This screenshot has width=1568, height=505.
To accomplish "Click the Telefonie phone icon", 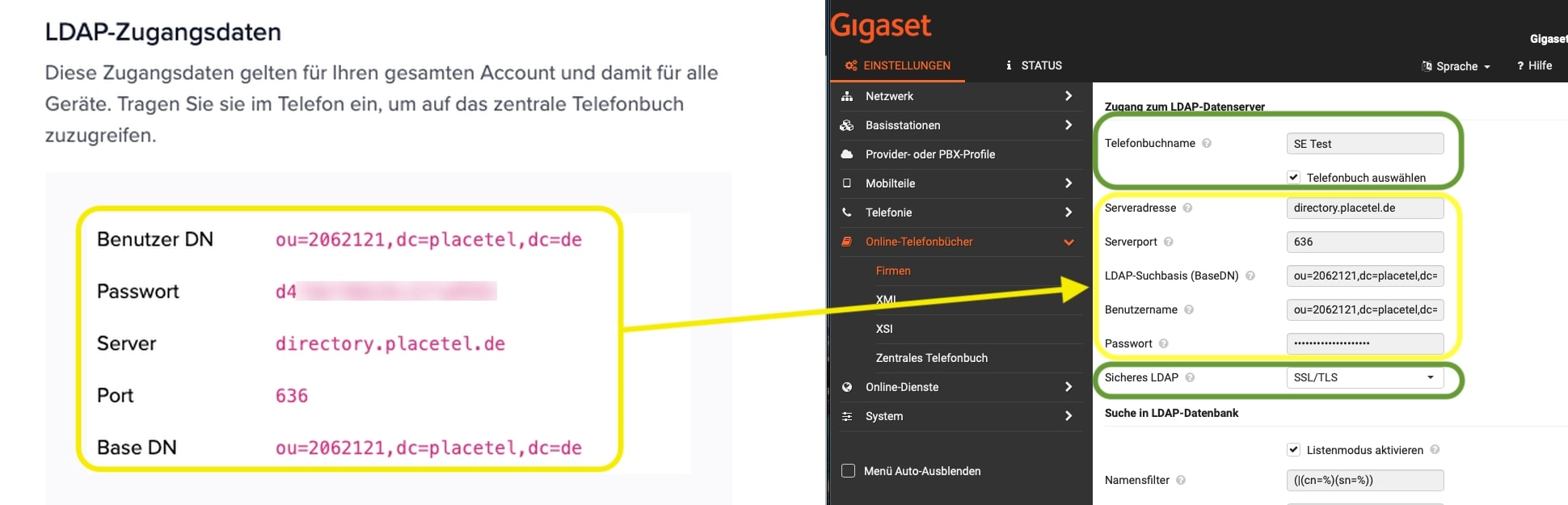I will coord(847,213).
